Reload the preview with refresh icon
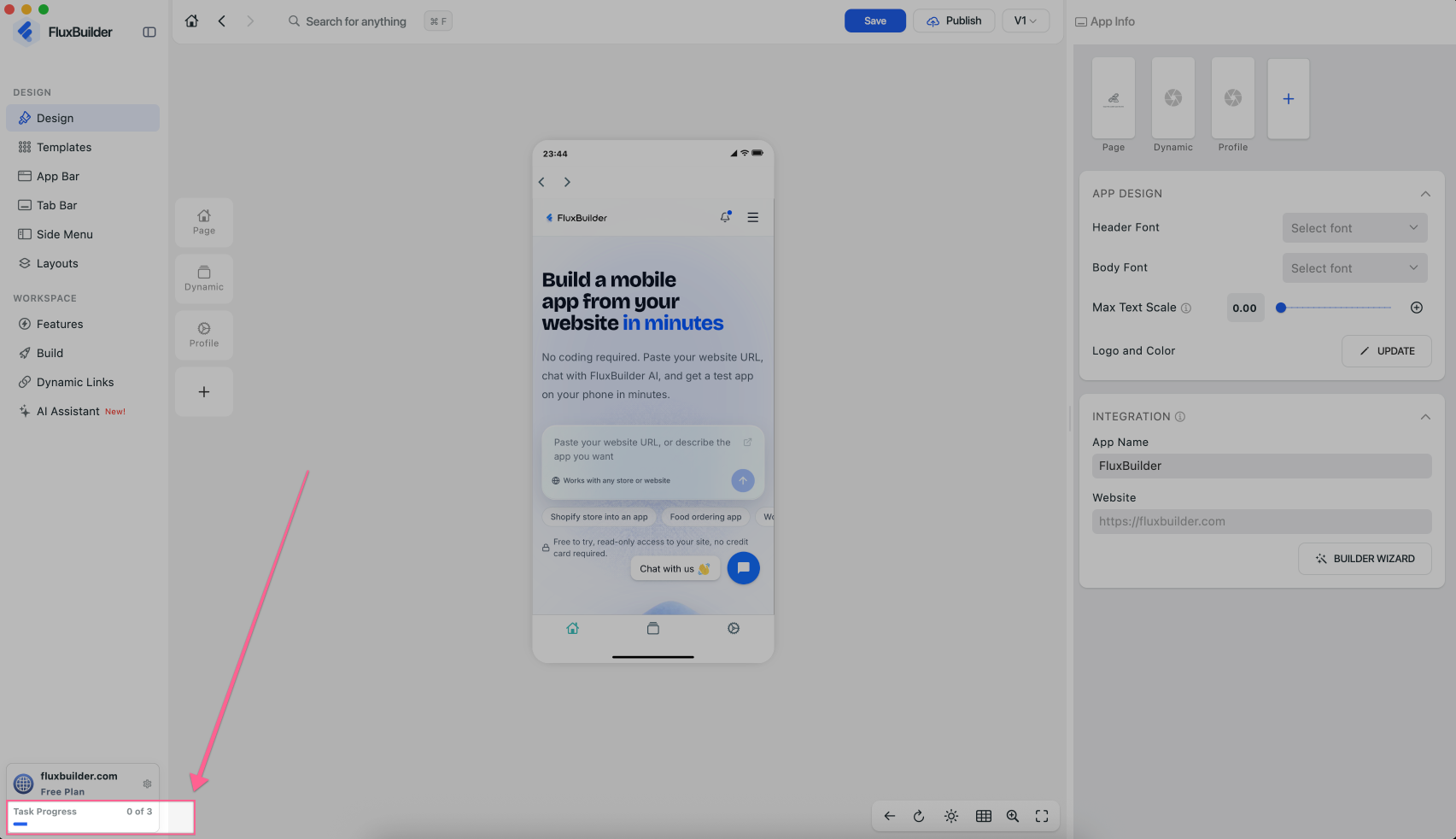Image resolution: width=1456 pixels, height=839 pixels. pos(919,816)
